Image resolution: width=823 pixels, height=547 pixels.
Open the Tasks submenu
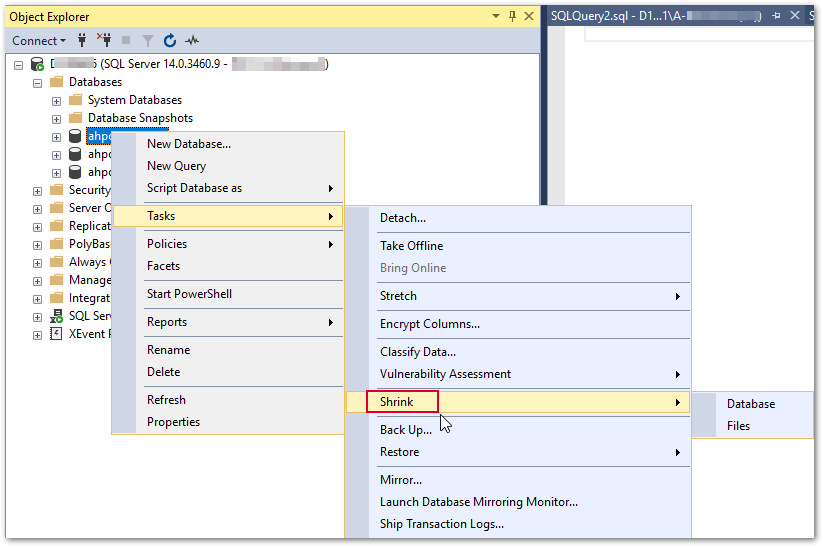click(228, 216)
